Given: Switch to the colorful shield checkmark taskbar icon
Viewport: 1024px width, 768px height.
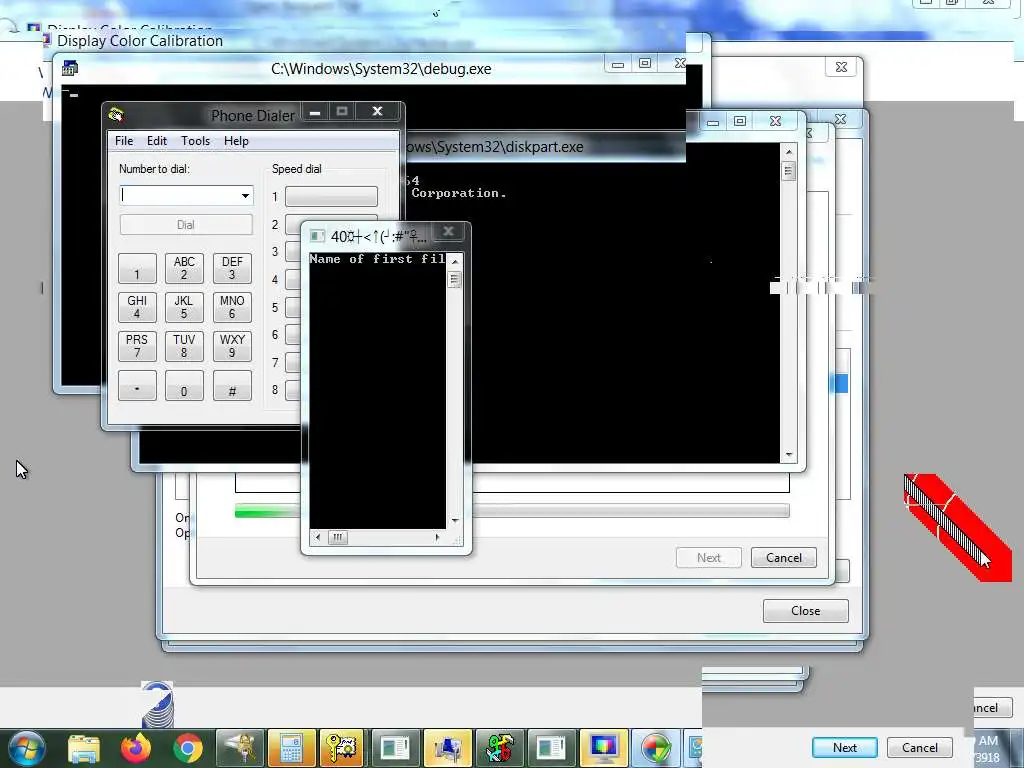Looking at the screenshot, I should coord(655,748).
